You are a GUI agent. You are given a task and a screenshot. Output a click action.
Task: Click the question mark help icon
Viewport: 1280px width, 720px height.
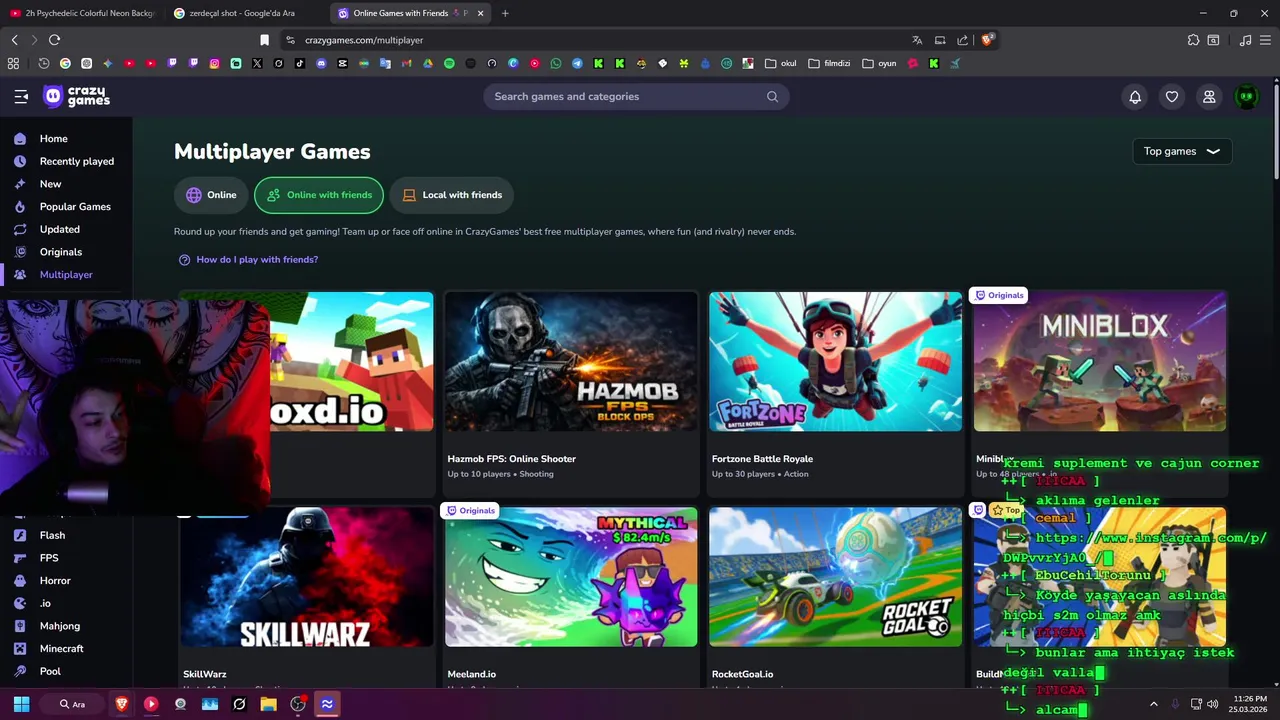(184, 260)
